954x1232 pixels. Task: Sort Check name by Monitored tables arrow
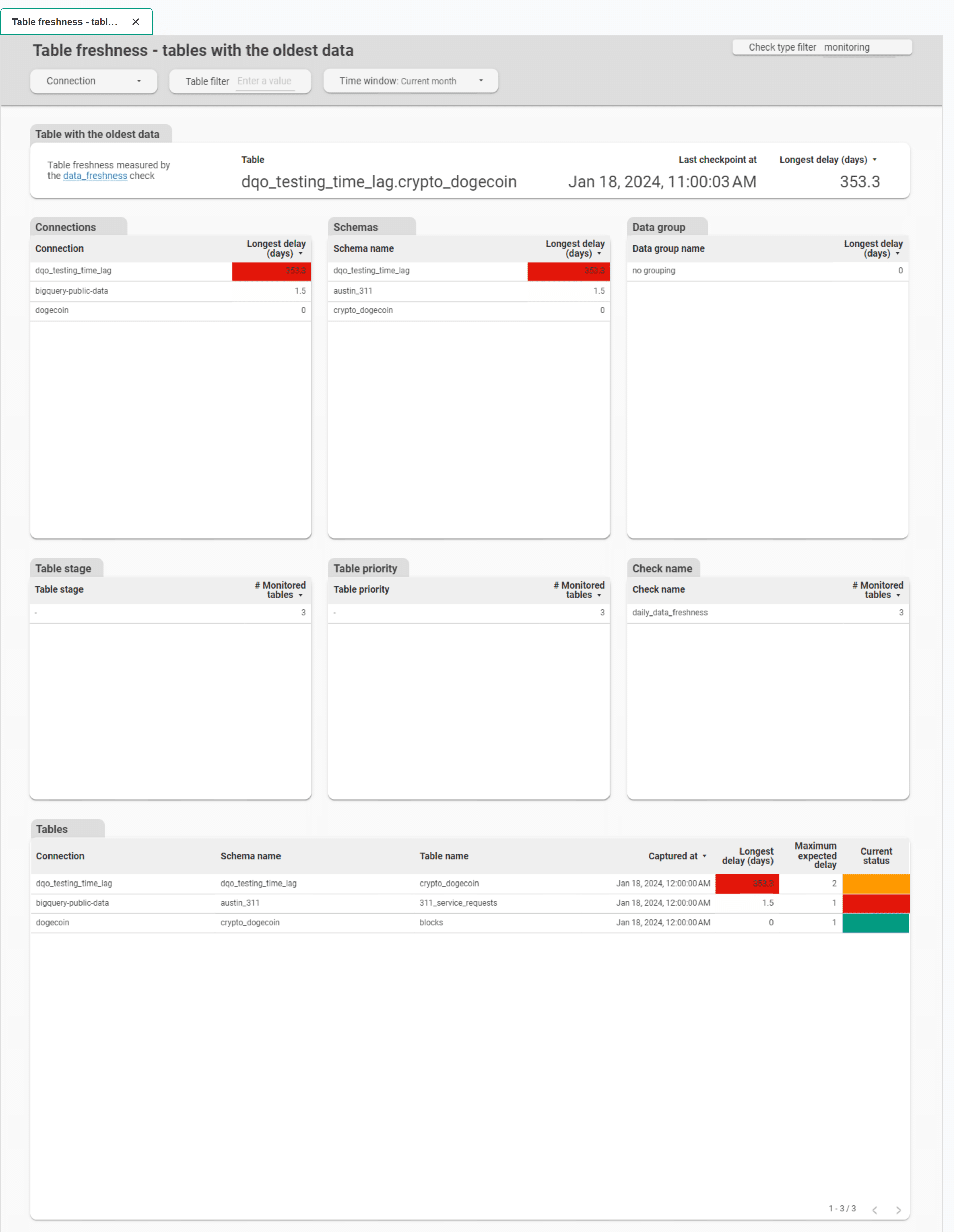(898, 595)
